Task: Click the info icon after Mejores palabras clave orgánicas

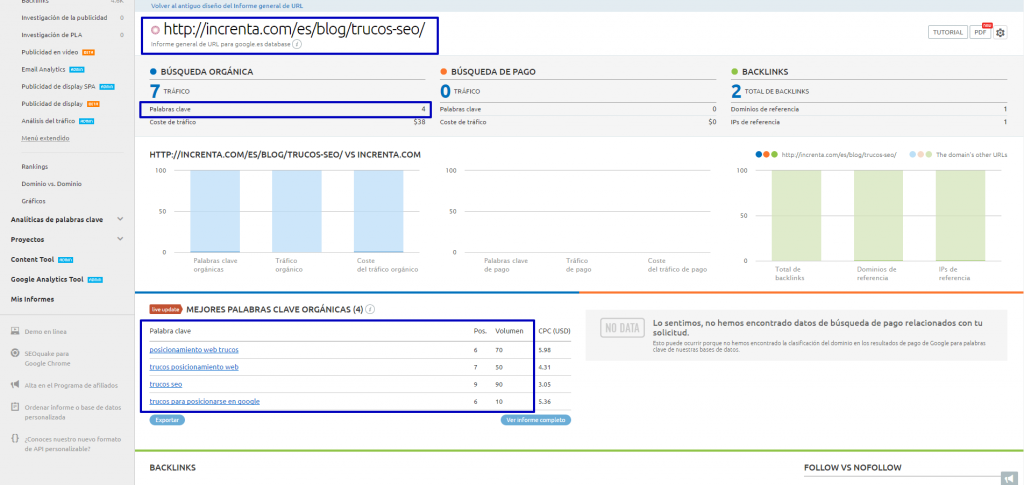Action: click(370, 309)
